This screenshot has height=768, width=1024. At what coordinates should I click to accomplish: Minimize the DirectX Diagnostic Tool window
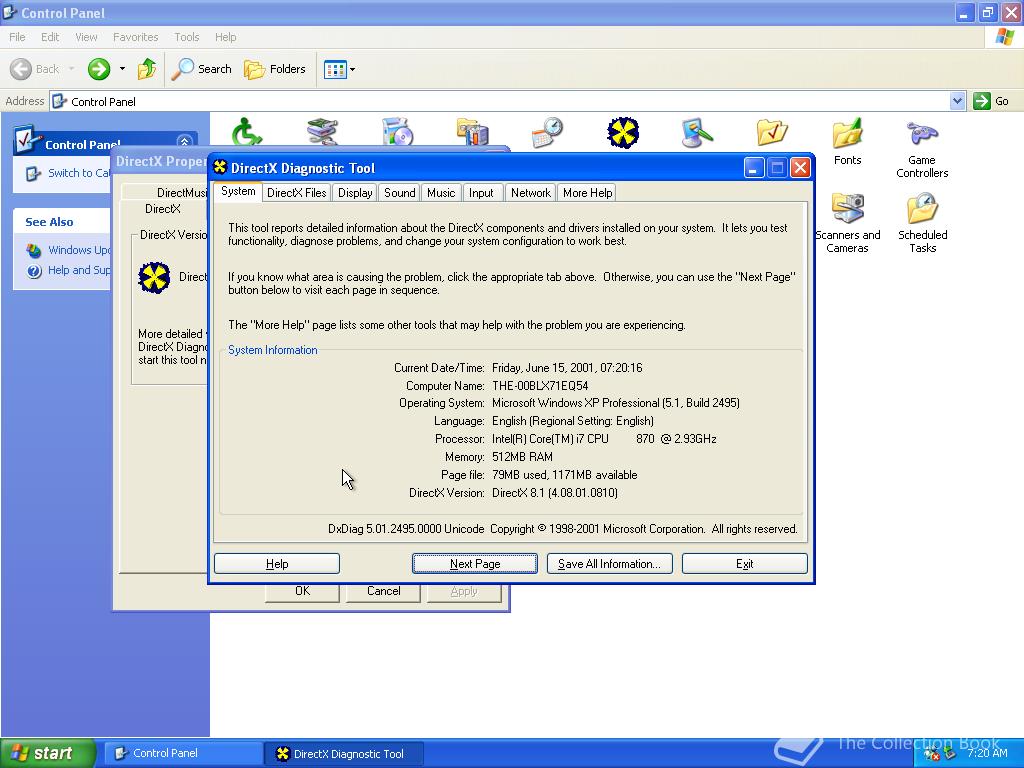coord(754,168)
